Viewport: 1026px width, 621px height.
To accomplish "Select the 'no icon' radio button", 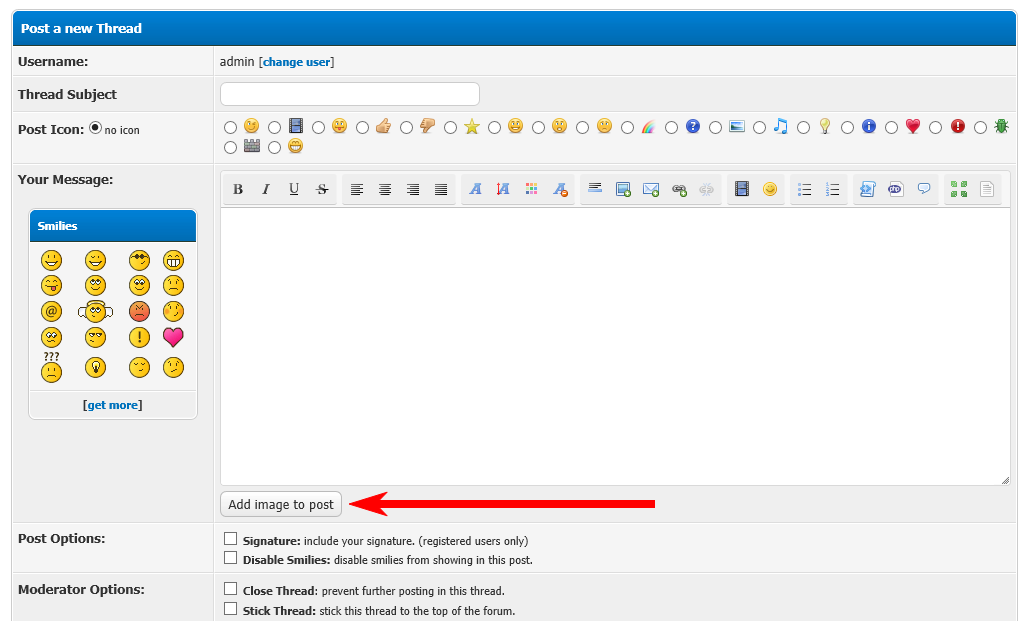I will pos(96,128).
